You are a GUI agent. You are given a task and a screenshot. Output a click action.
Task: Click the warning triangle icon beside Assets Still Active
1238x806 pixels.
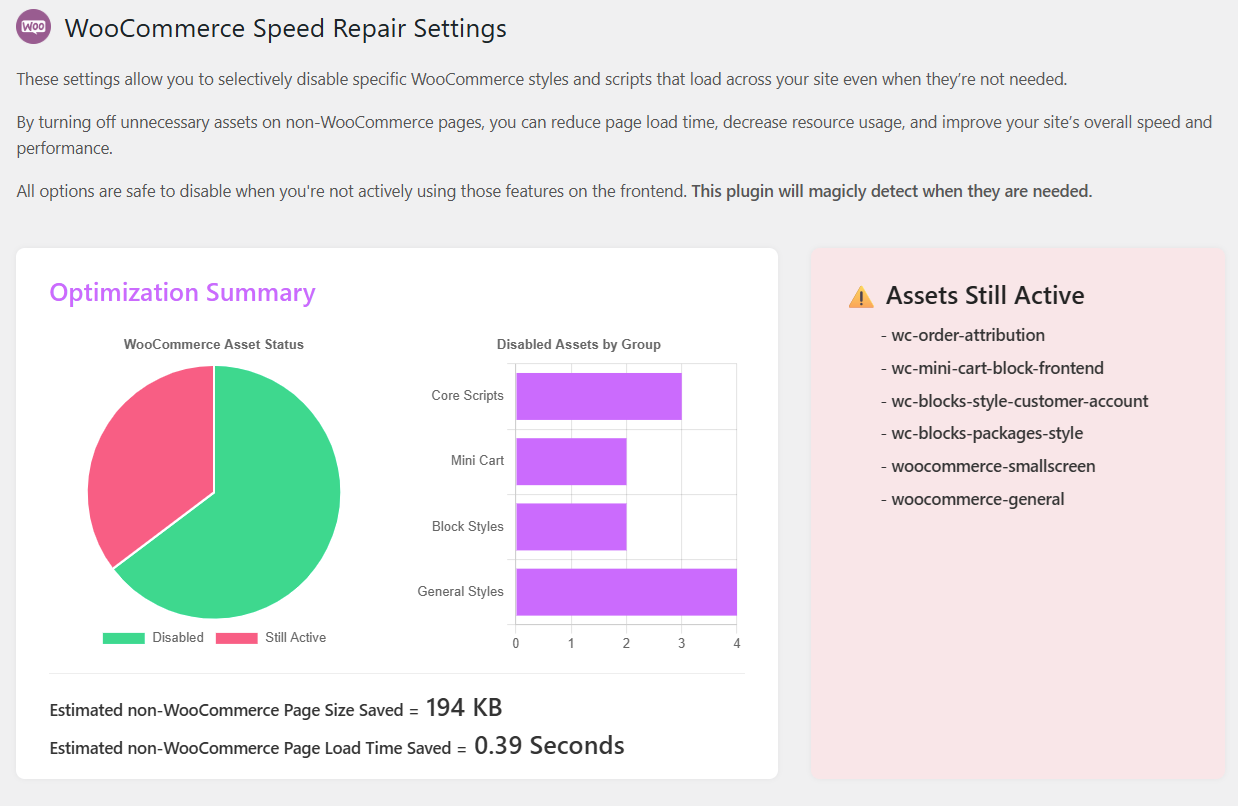tap(861, 296)
